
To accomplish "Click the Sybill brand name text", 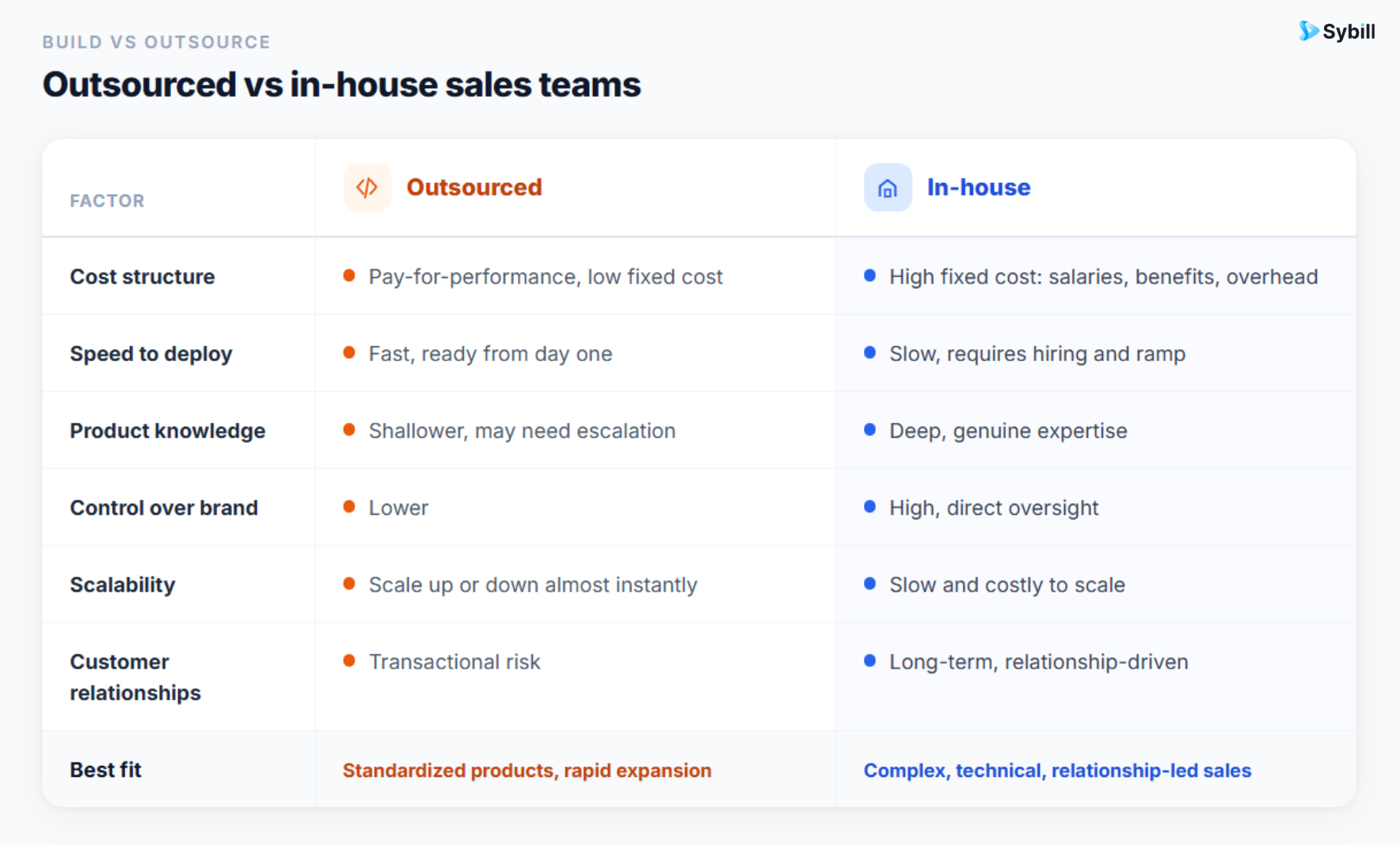I will pyautogui.click(x=1349, y=32).
